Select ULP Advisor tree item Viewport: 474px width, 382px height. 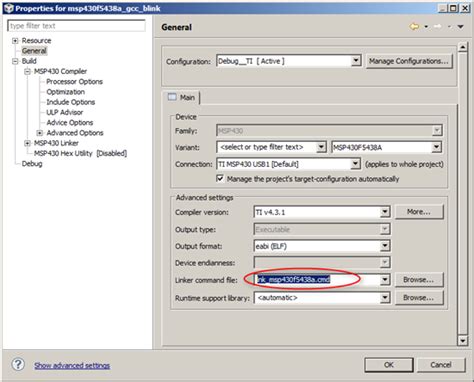tap(65, 113)
